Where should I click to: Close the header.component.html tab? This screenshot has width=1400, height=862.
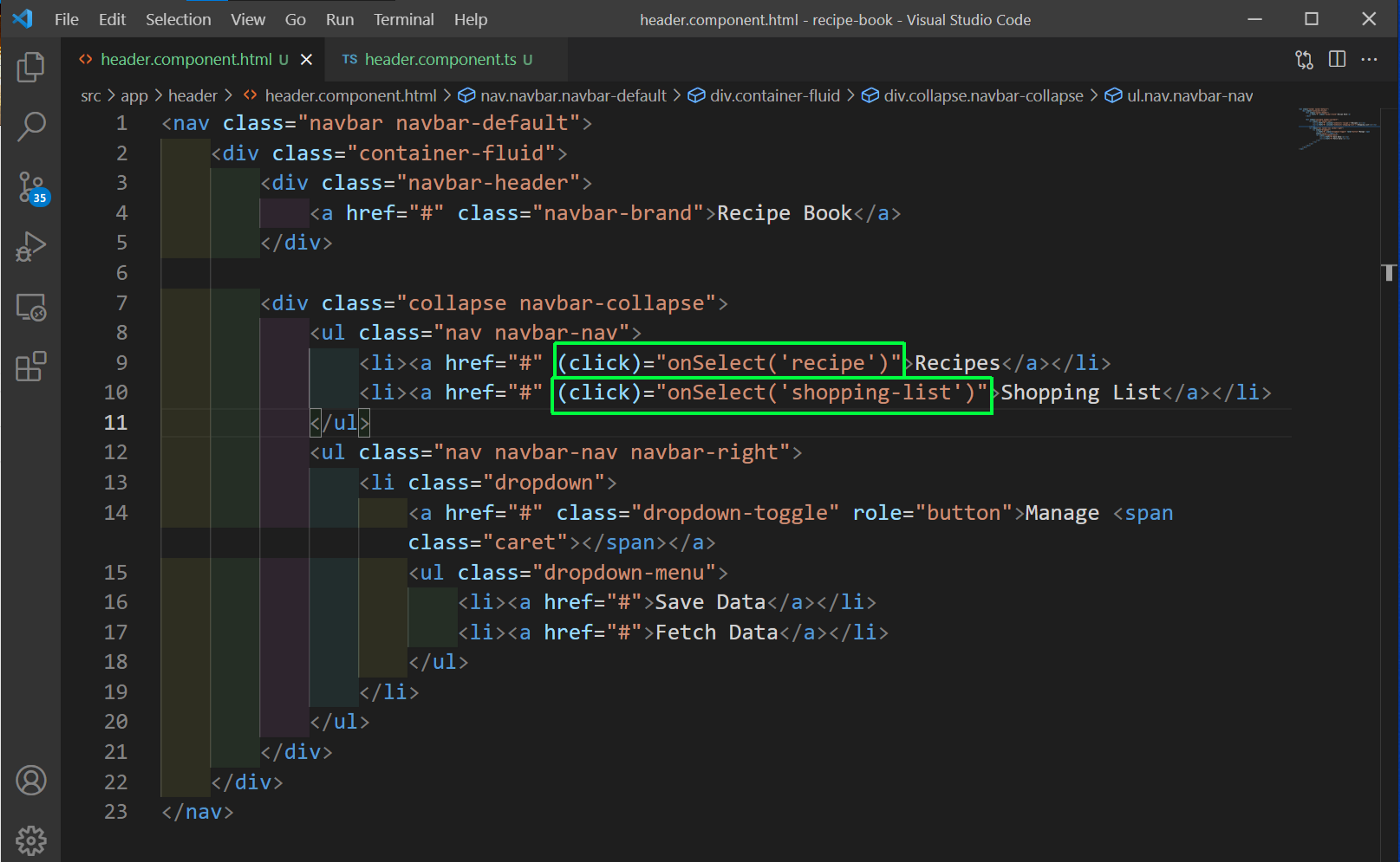[x=306, y=60]
